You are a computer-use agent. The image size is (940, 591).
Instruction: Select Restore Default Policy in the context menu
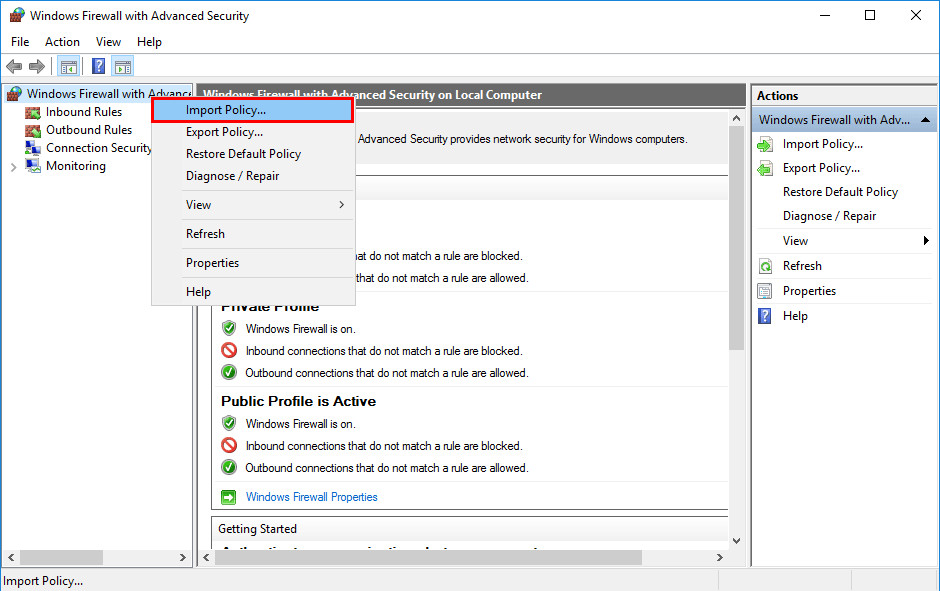tap(243, 154)
